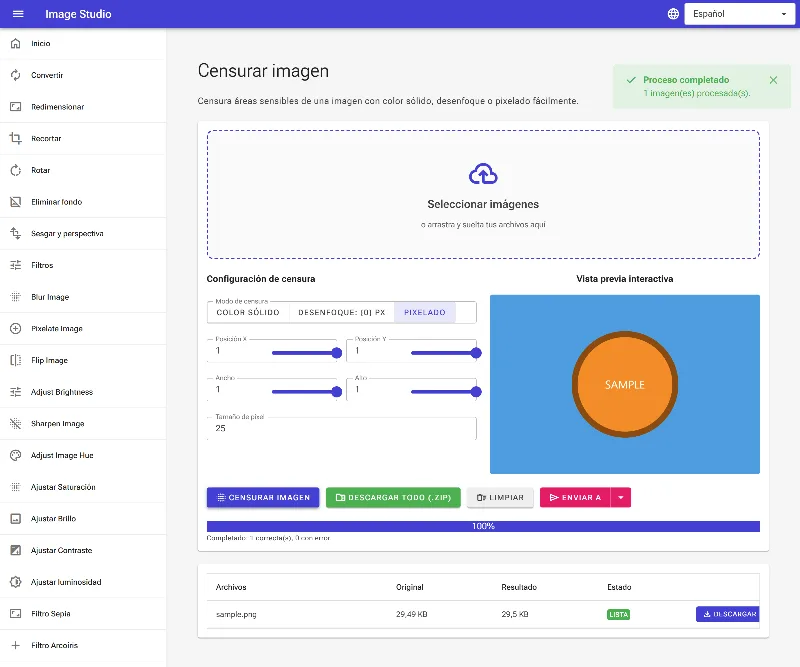Viewport: 800px width, 667px height.
Task: Click the cloud upload icon
Action: click(483, 174)
